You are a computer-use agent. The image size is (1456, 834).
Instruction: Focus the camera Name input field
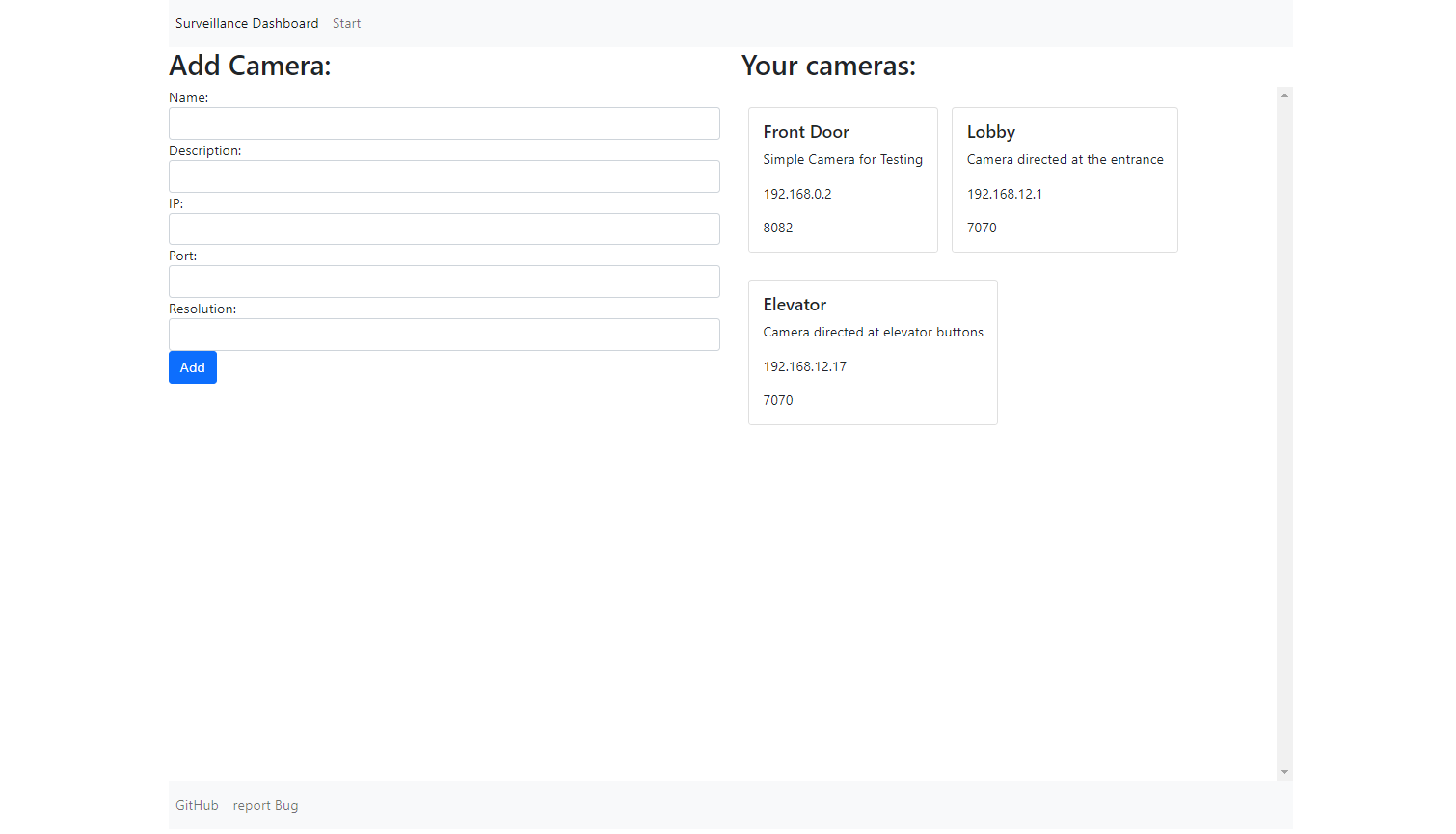444,123
